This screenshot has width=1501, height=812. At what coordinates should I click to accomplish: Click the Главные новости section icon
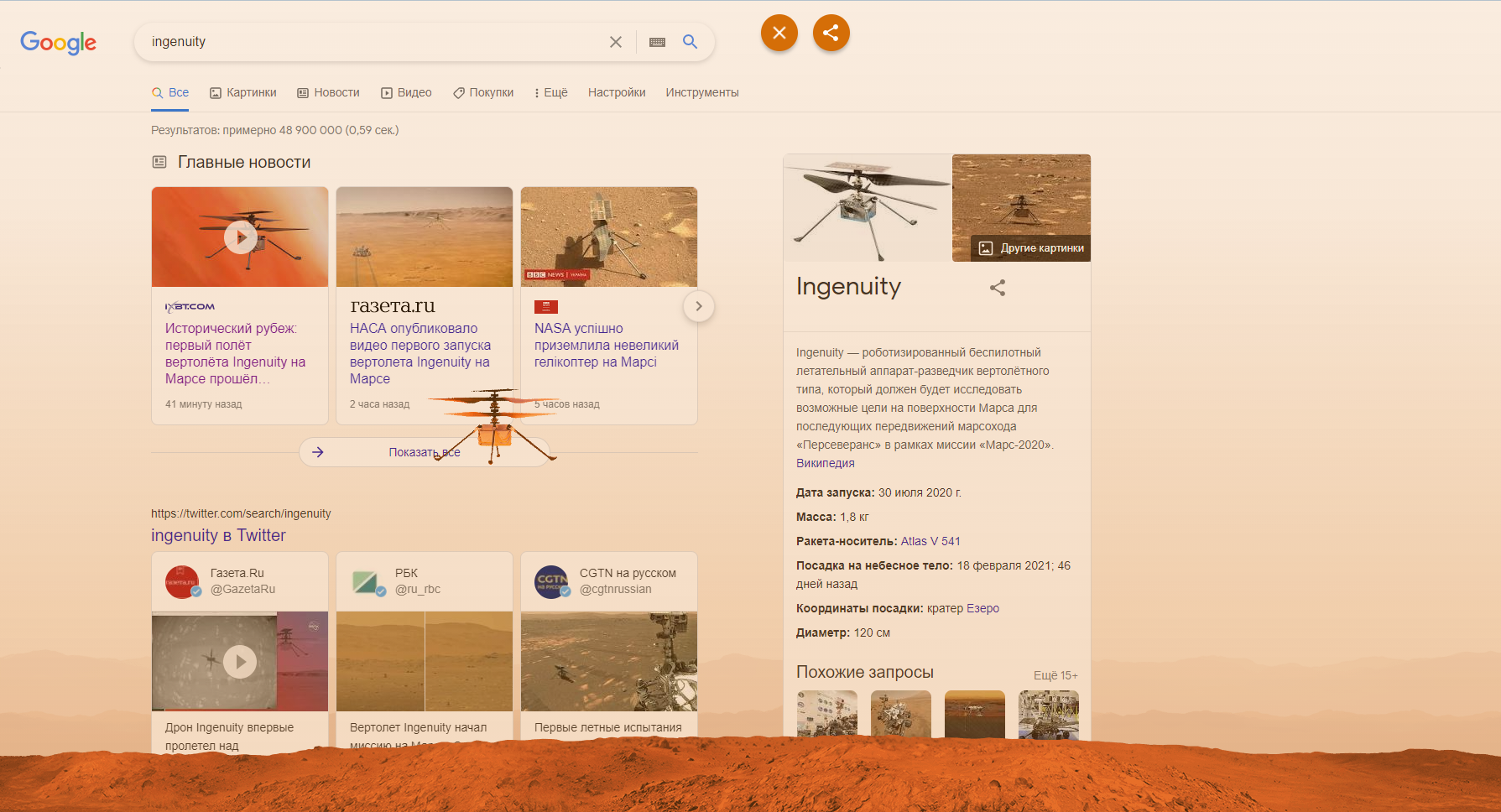(159, 162)
